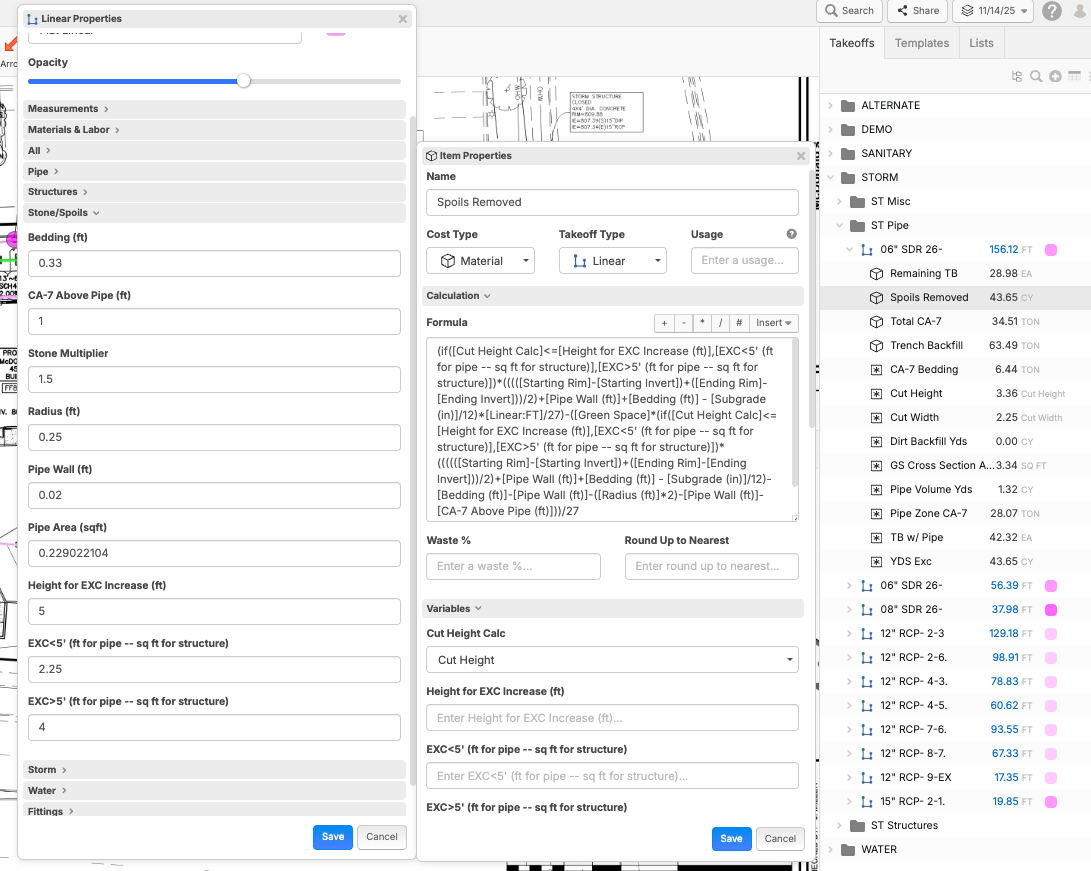Image resolution: width=1091 pixels, height=871 pixels.
Task: Click the tree hierarchy view icon
Action: click(1018, 77)
